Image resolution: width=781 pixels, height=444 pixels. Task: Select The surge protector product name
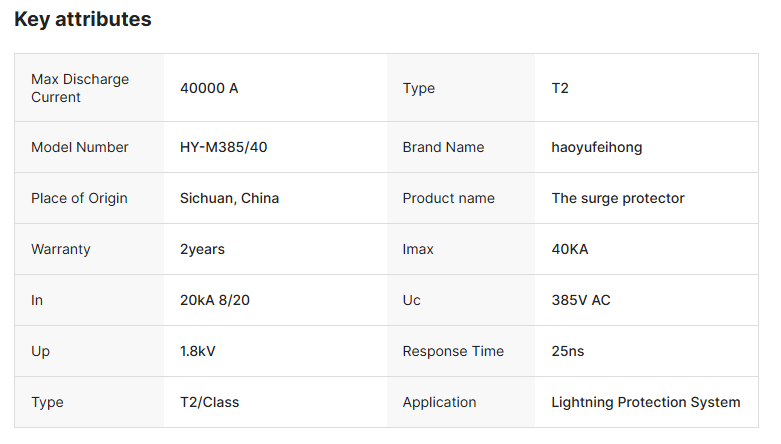tap(618, 198)
